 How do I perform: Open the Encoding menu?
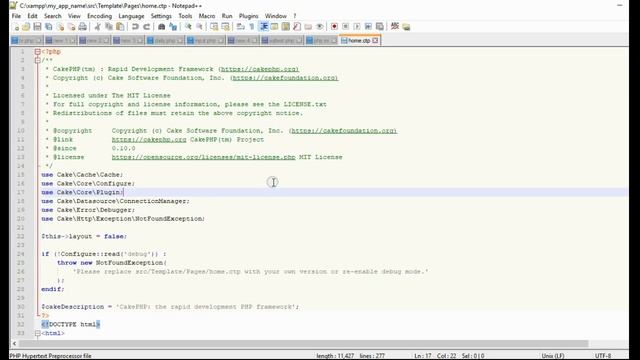point(99,16)
